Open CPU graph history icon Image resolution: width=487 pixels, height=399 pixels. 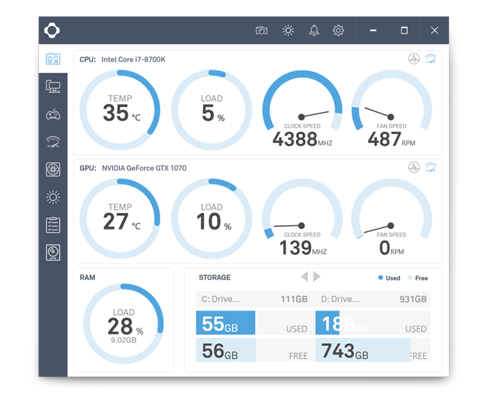click(414, 59)
